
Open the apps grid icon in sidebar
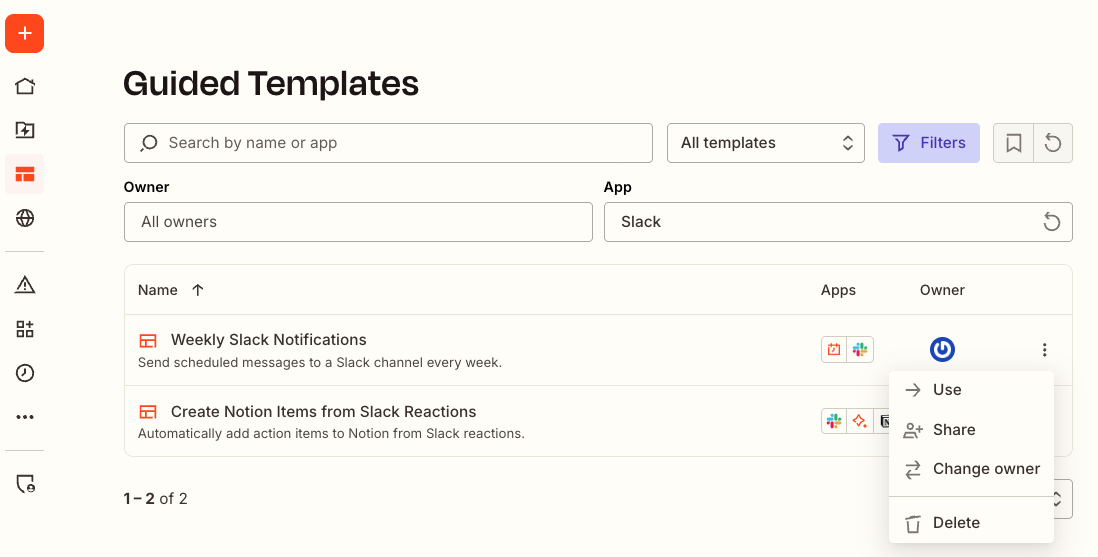(25, 329)
